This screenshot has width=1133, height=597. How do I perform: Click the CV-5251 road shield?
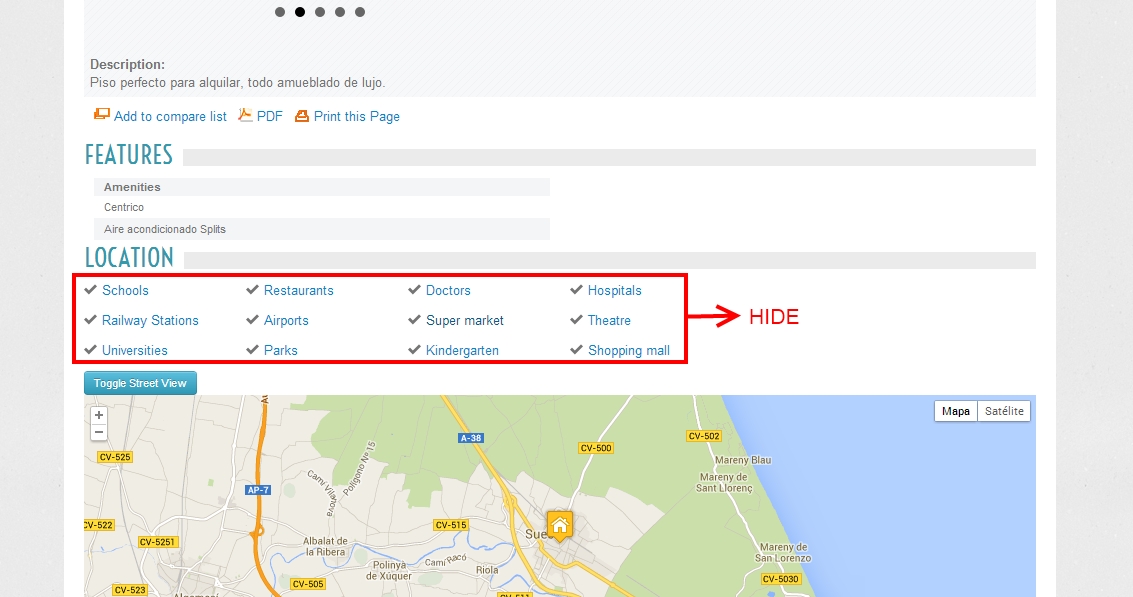tap(157, 542)
